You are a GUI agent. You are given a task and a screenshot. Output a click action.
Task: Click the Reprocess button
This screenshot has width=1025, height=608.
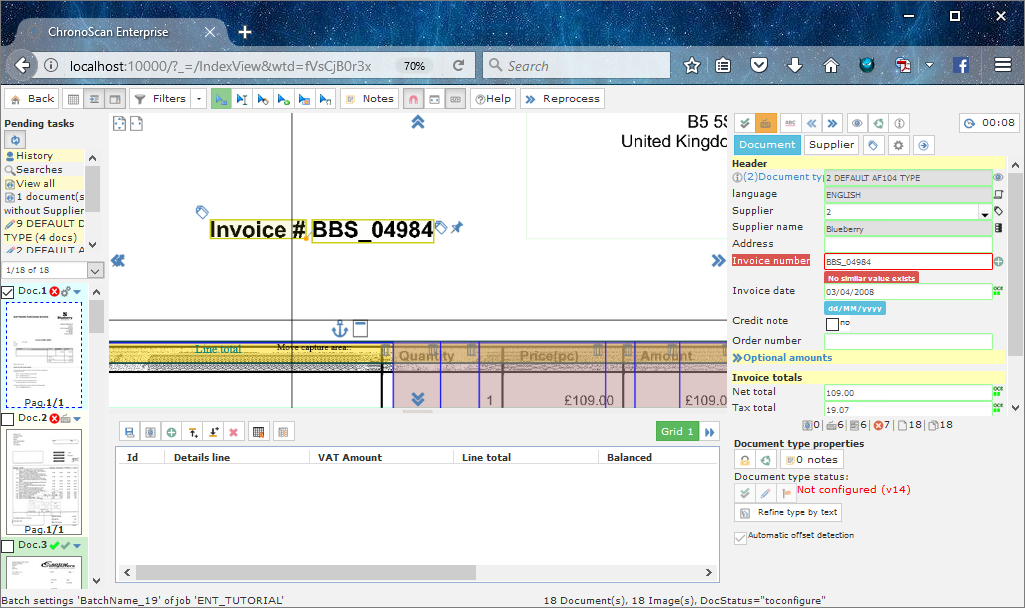pos(562,99)
